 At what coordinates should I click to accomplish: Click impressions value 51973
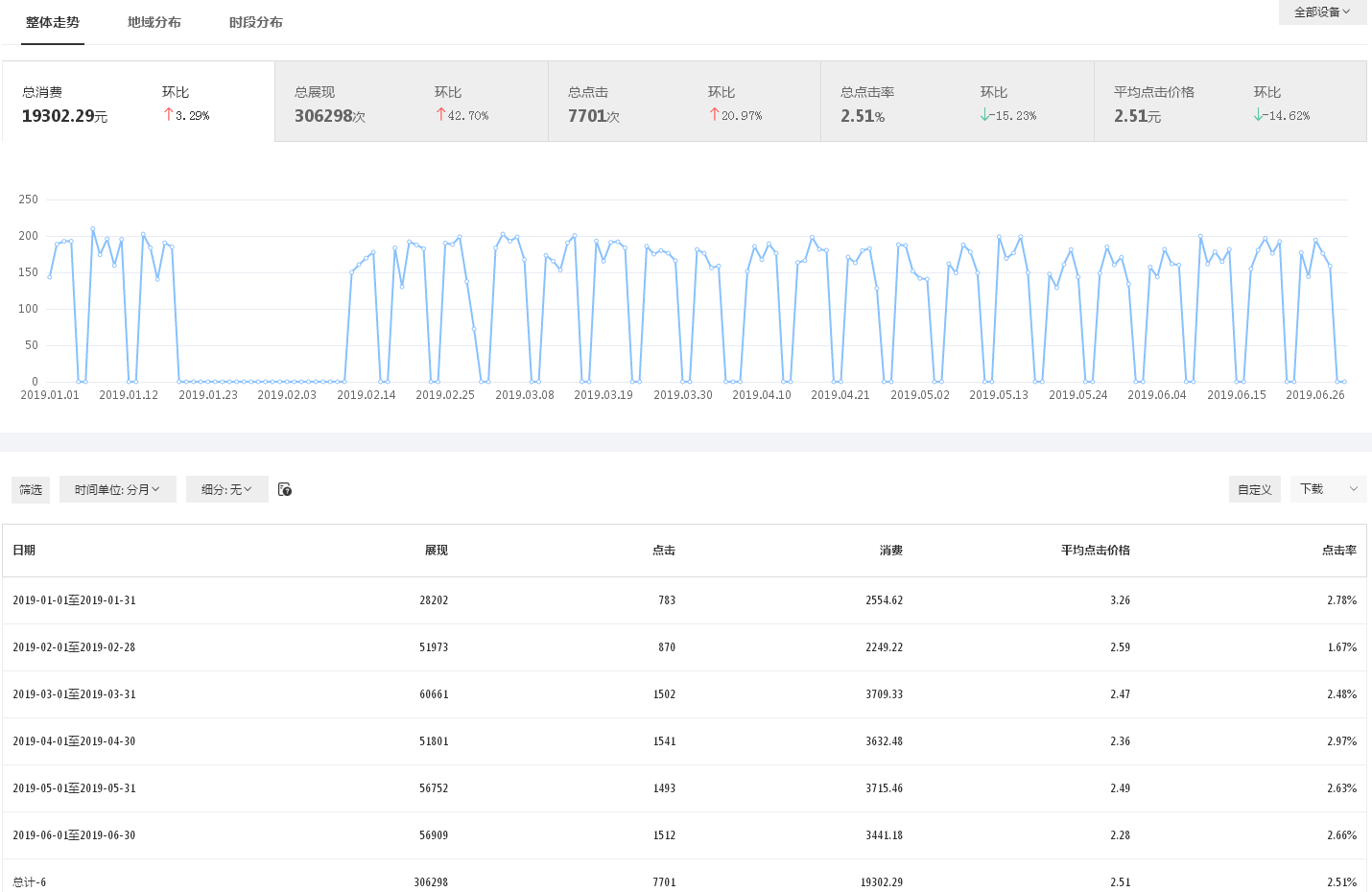coord(434,647)
